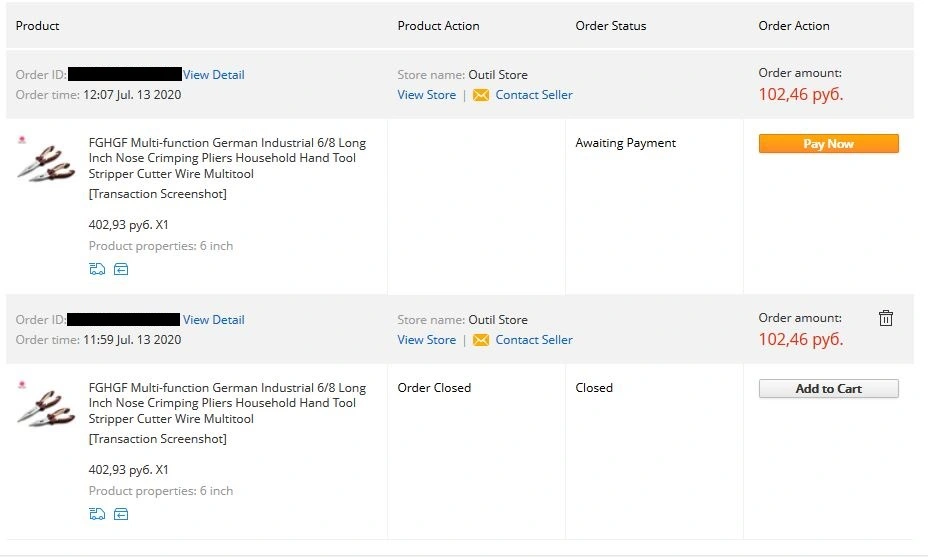Click the return box icon in the Awaiting Payment order

tap(121, 269)
